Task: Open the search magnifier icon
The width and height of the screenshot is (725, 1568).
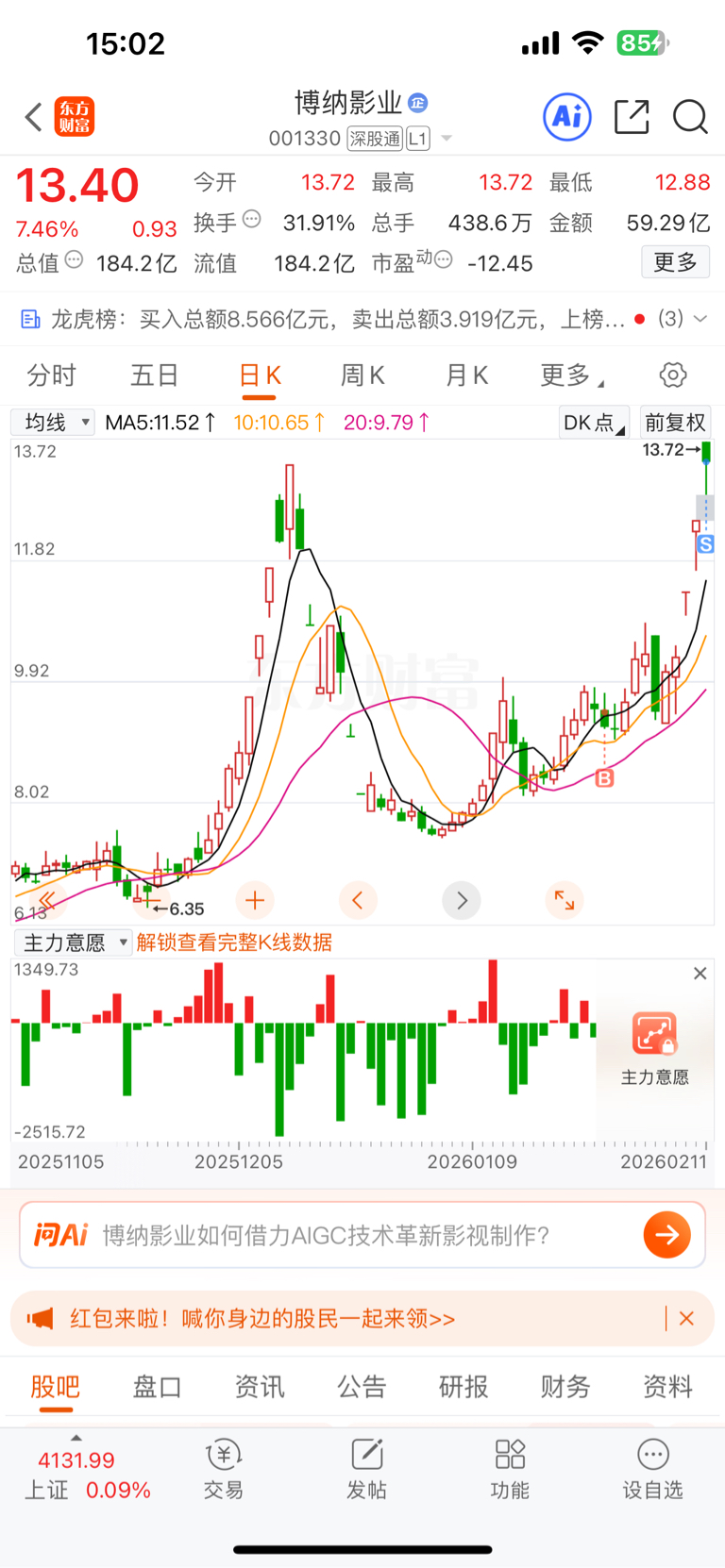Action: tap(690, 117)
